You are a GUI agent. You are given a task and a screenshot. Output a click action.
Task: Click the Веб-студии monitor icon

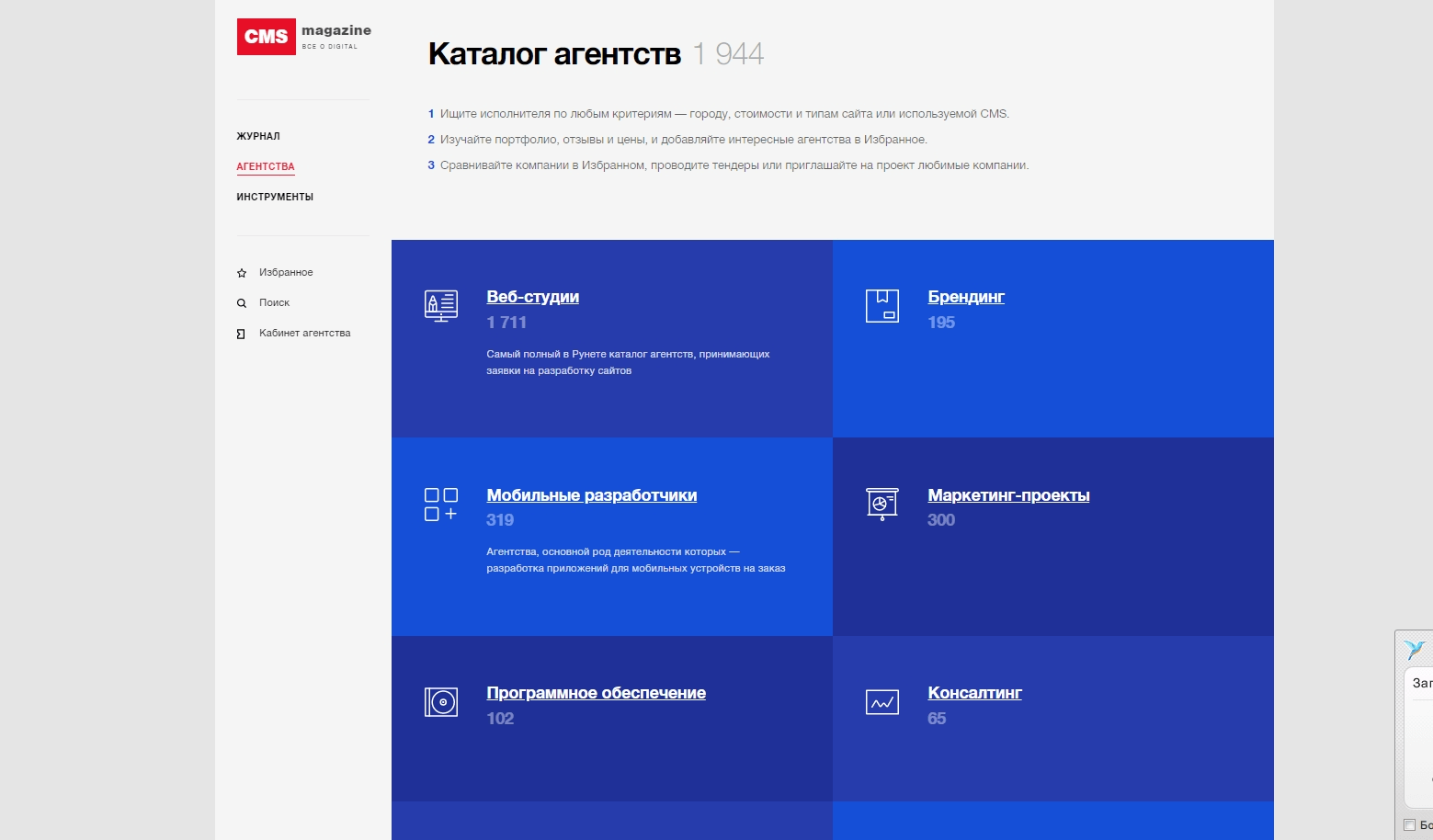441,306
